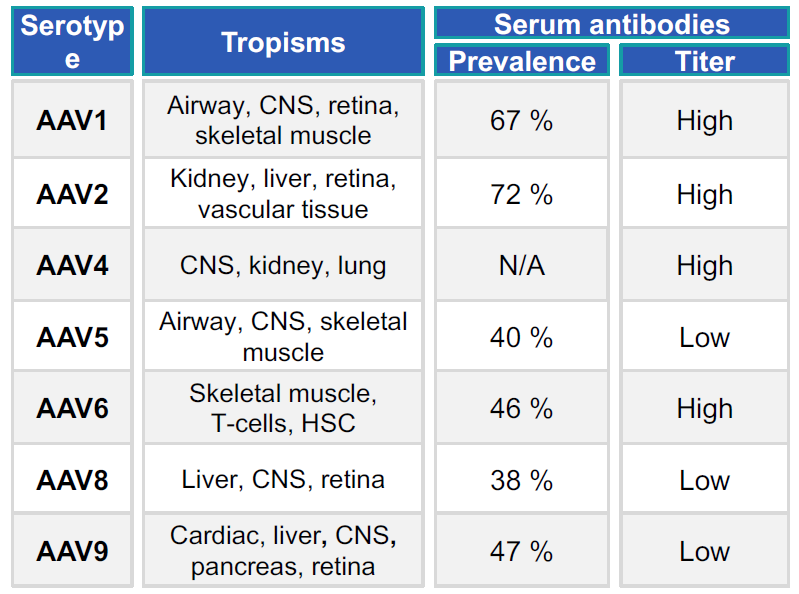Select the "Cardiac, liver, CNS, pancreas, retina" cell
Image resolution: width=799 pixels, height=594 pixels.
click(283, 551)
